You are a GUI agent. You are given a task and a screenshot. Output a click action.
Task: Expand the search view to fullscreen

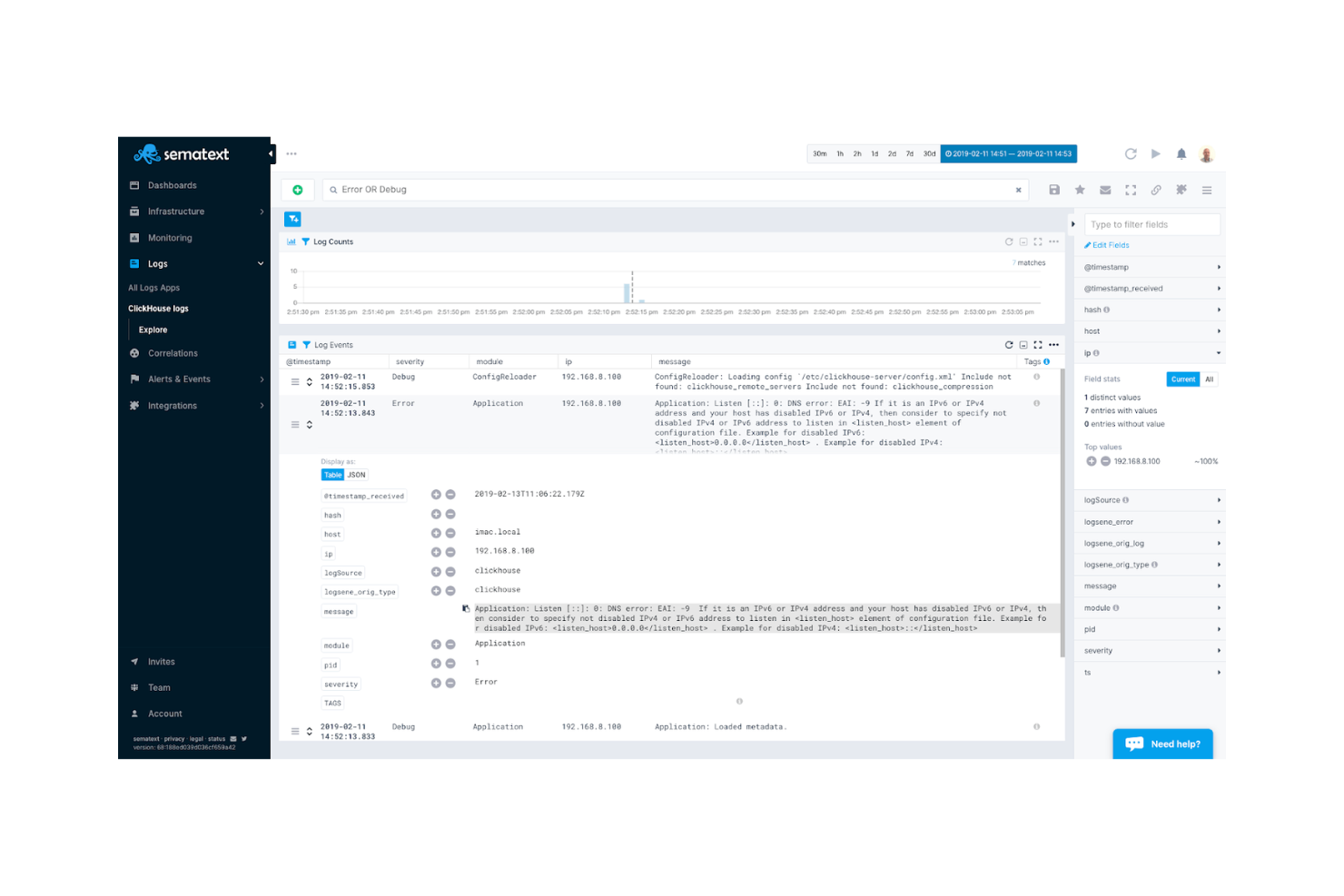pyautogui.click(x=1131, y=190)
